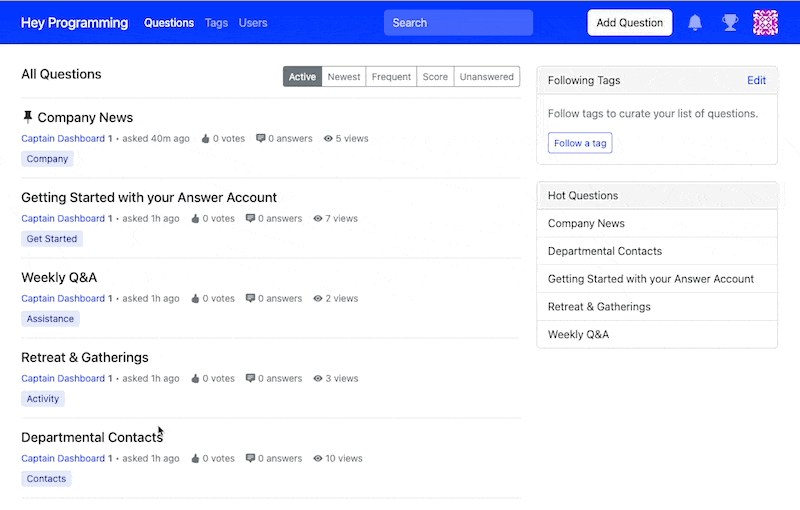Click the views eye icon on Departmental Contacts

click(x=318, y=459)
